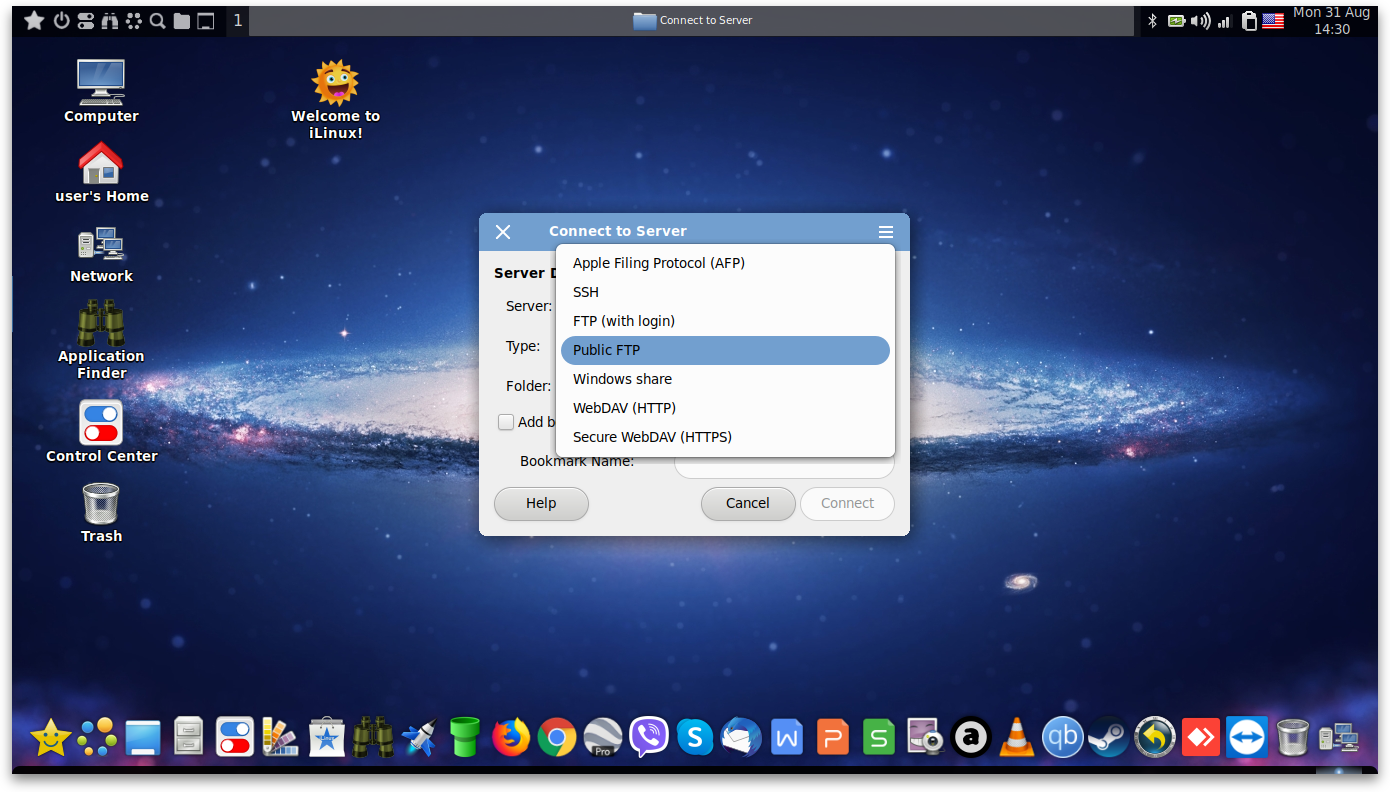The image size is (1390, 792).
Task: Launch the rocket dock icon
Action: pyautogui.click(x=419, y=738)
